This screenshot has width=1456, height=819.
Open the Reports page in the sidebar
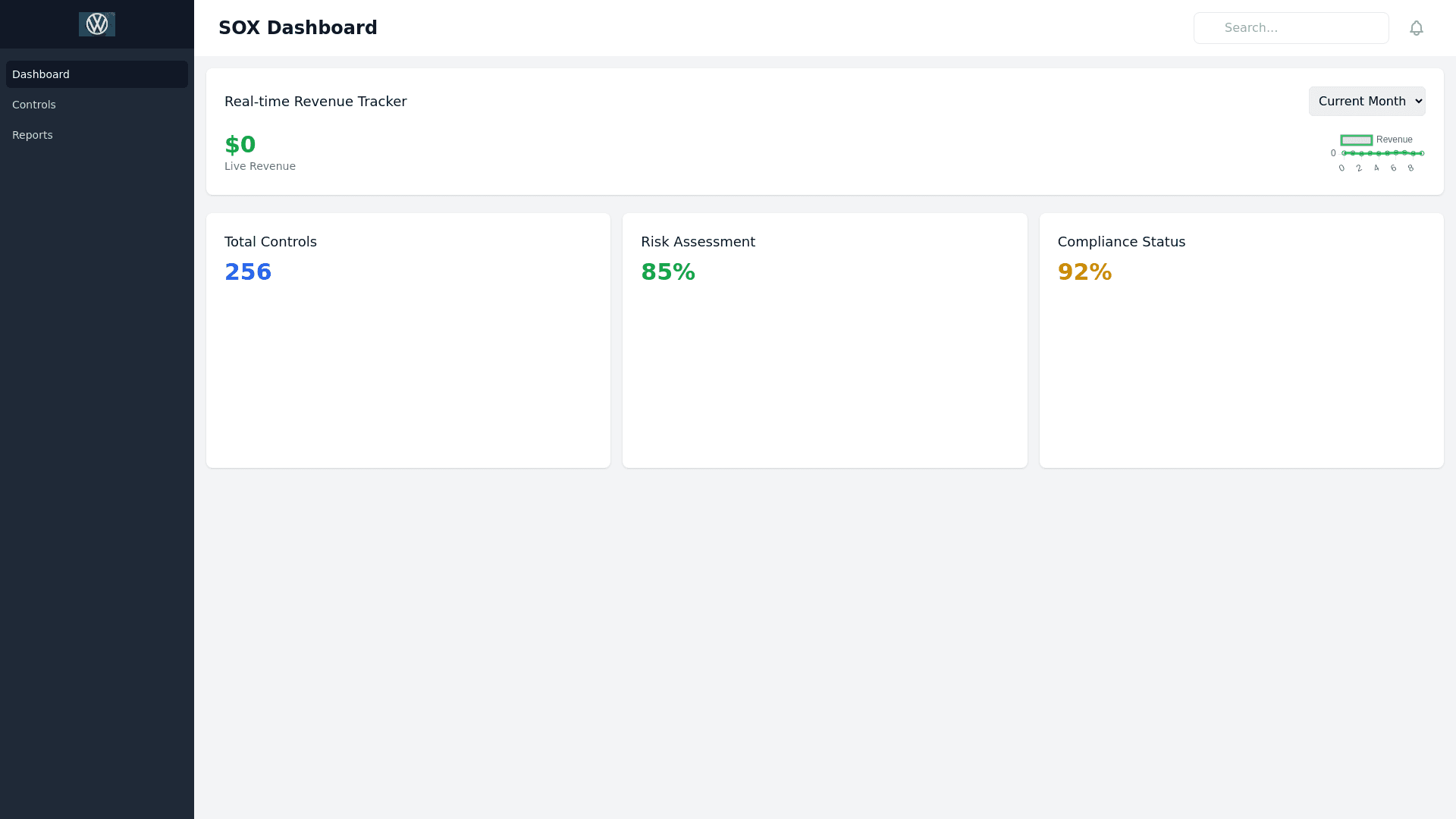[33, 135]
